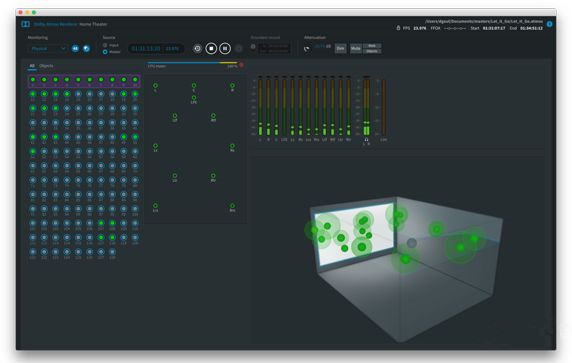The height and width of the screenshot is (363, 572).
Task: Click the Rtr speaker in layout view
Action: point(213,176)
